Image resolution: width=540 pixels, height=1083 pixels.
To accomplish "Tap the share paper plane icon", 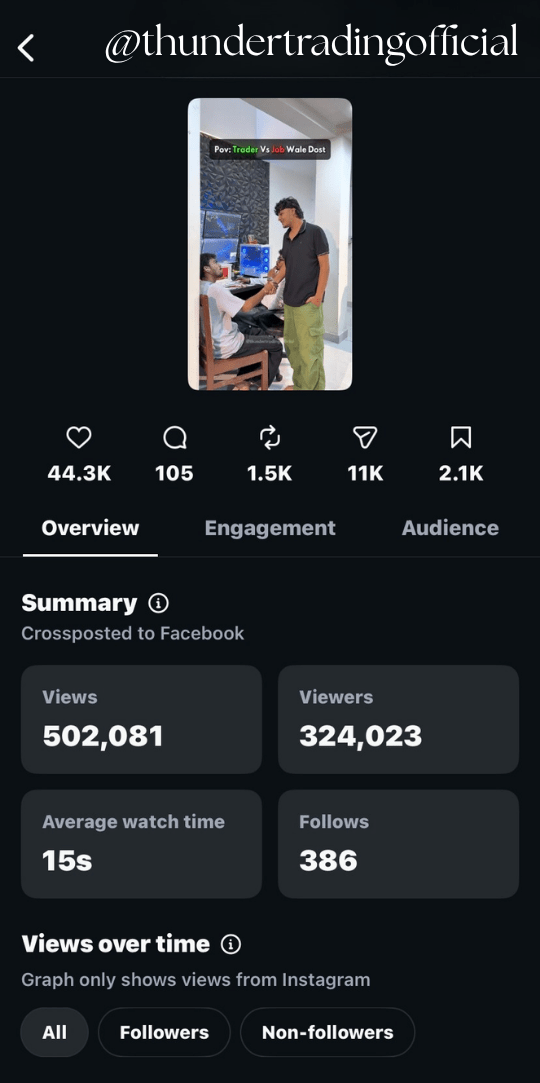I will coord(365,437).
